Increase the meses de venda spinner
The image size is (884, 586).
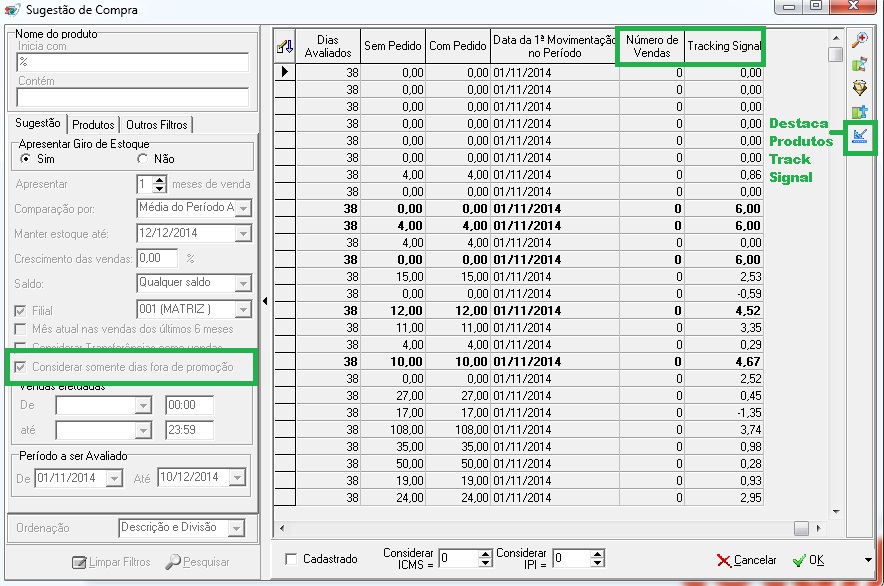(x=160, y=180)
